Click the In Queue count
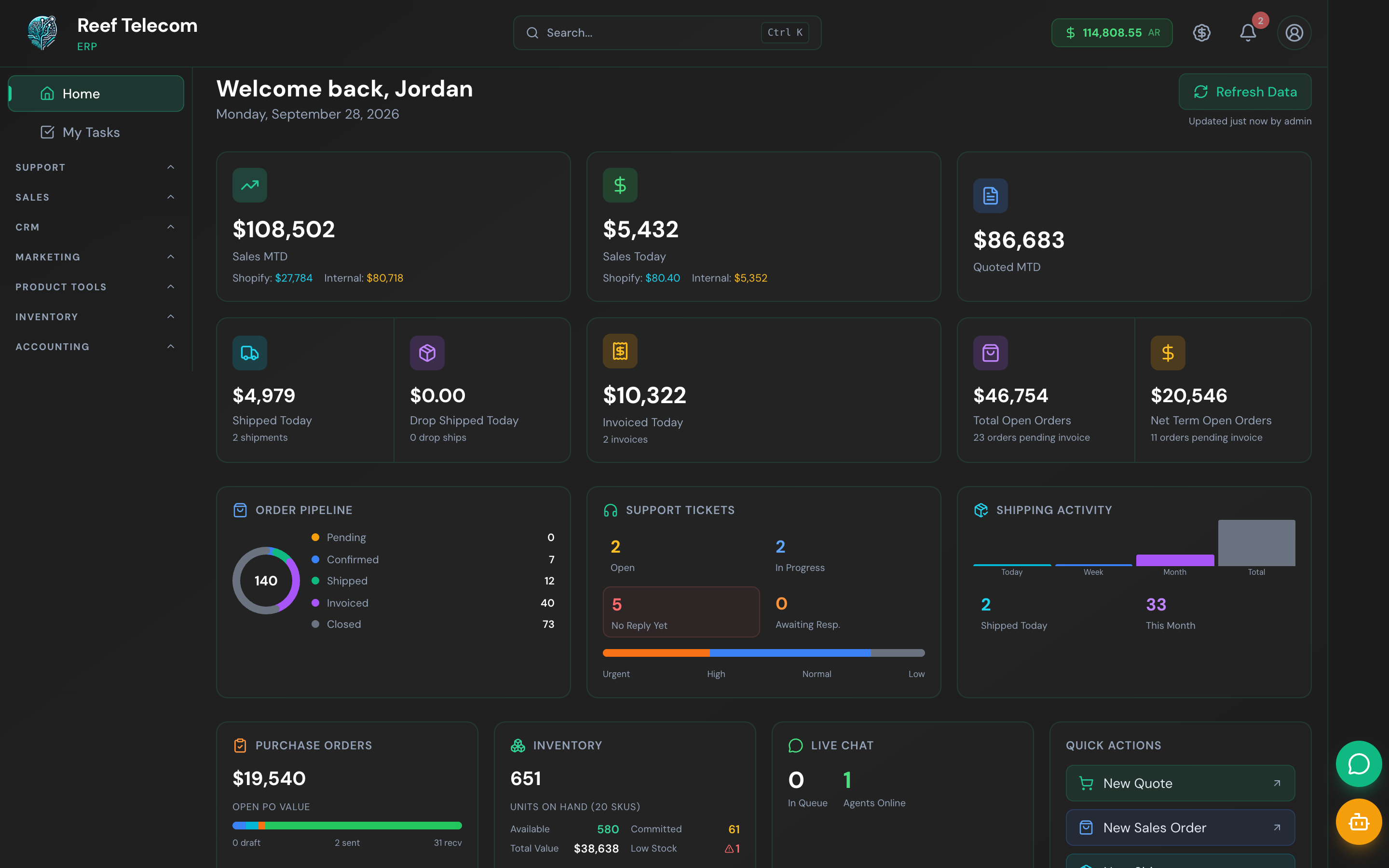The width and height of the screenshot is (1389, 868). click(x=796, y=780)
